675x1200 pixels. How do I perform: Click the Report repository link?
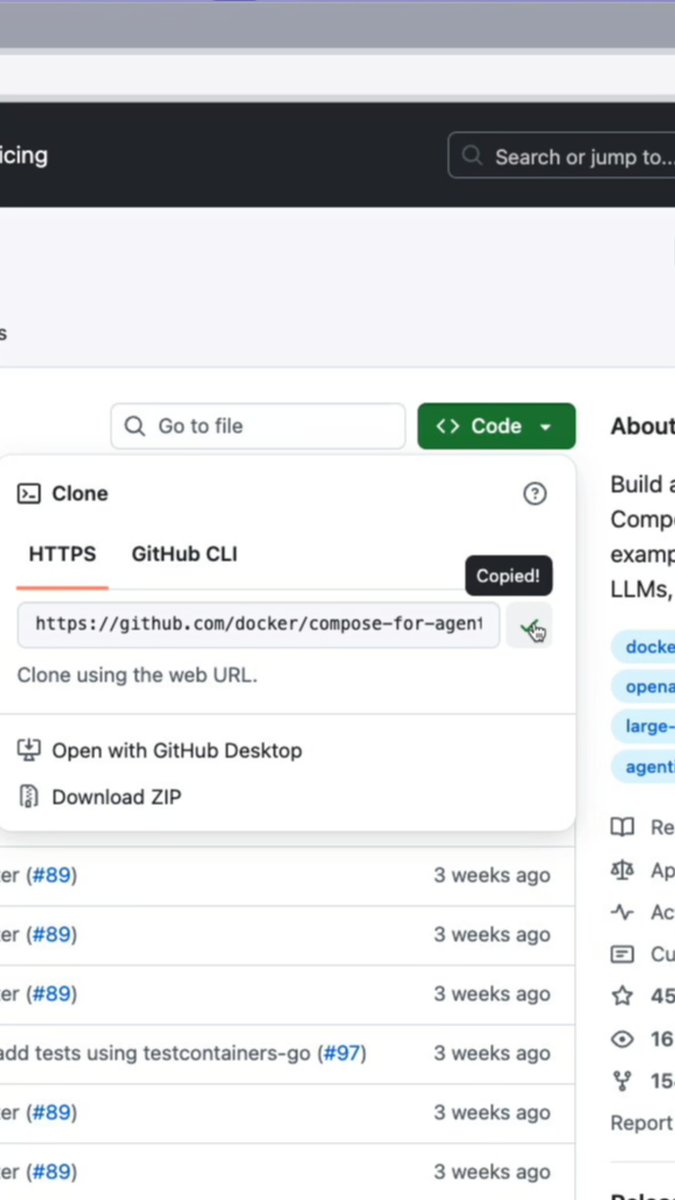[x=642, y=1123]
